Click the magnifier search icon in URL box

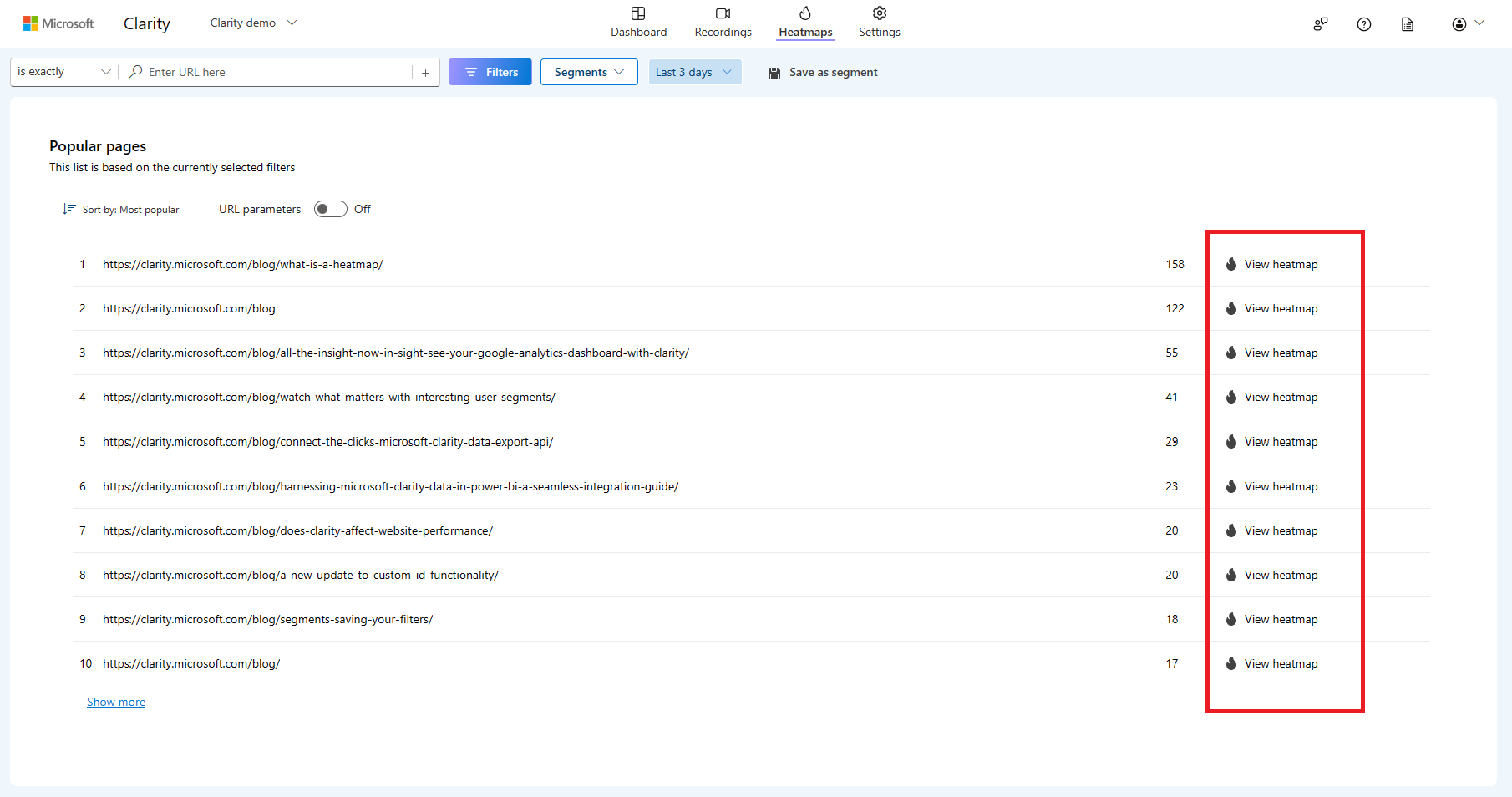point(135,72)
